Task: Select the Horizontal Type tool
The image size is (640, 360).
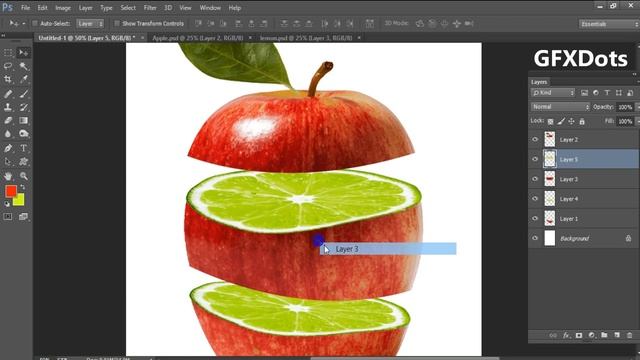Action: (24, 148)
